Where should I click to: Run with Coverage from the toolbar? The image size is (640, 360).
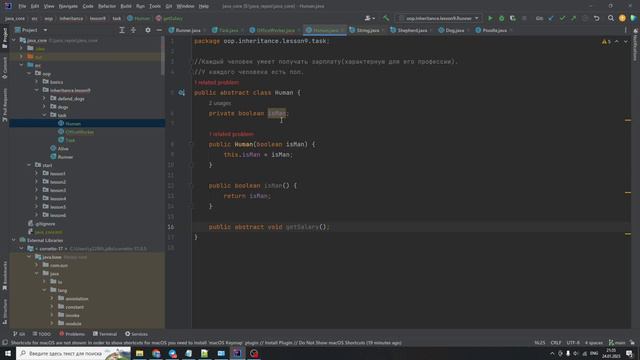click(513, 18)
